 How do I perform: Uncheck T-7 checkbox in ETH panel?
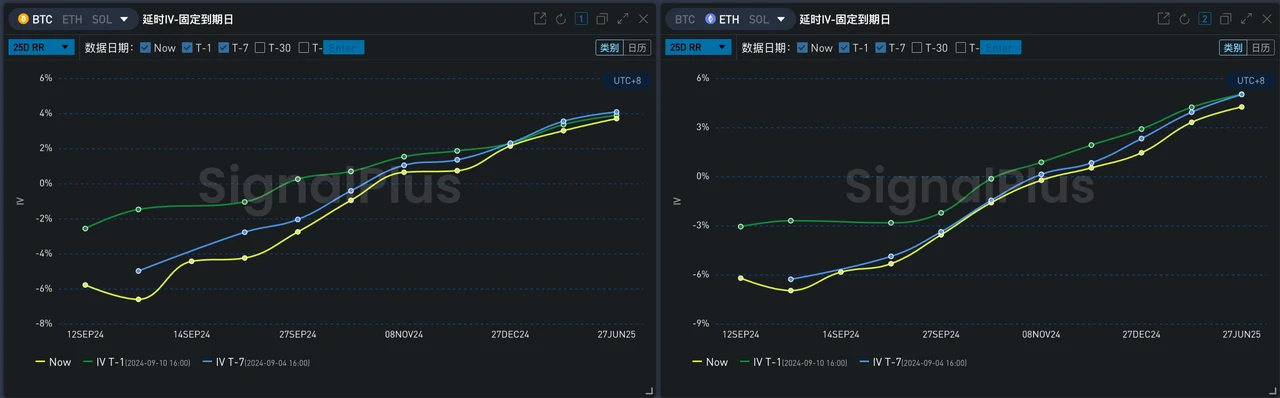pos(880,47)
